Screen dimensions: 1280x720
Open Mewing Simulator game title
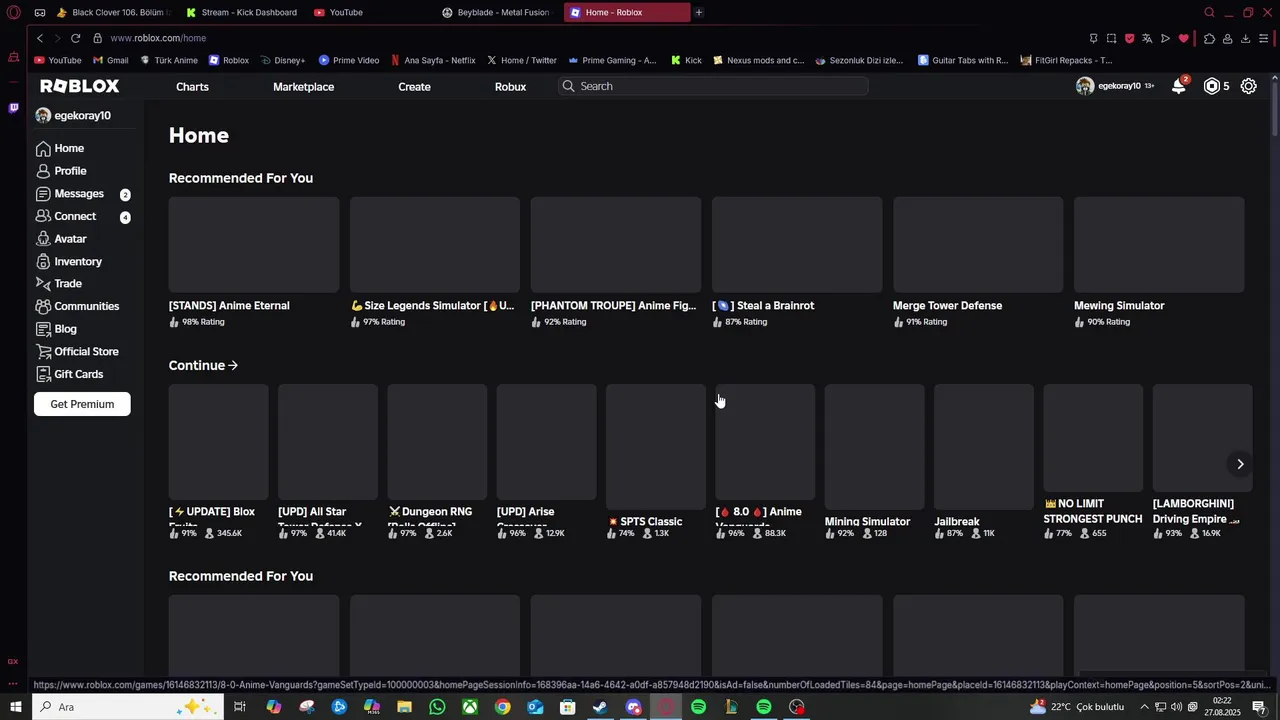pyautogui.click(x=1119, y=306)
